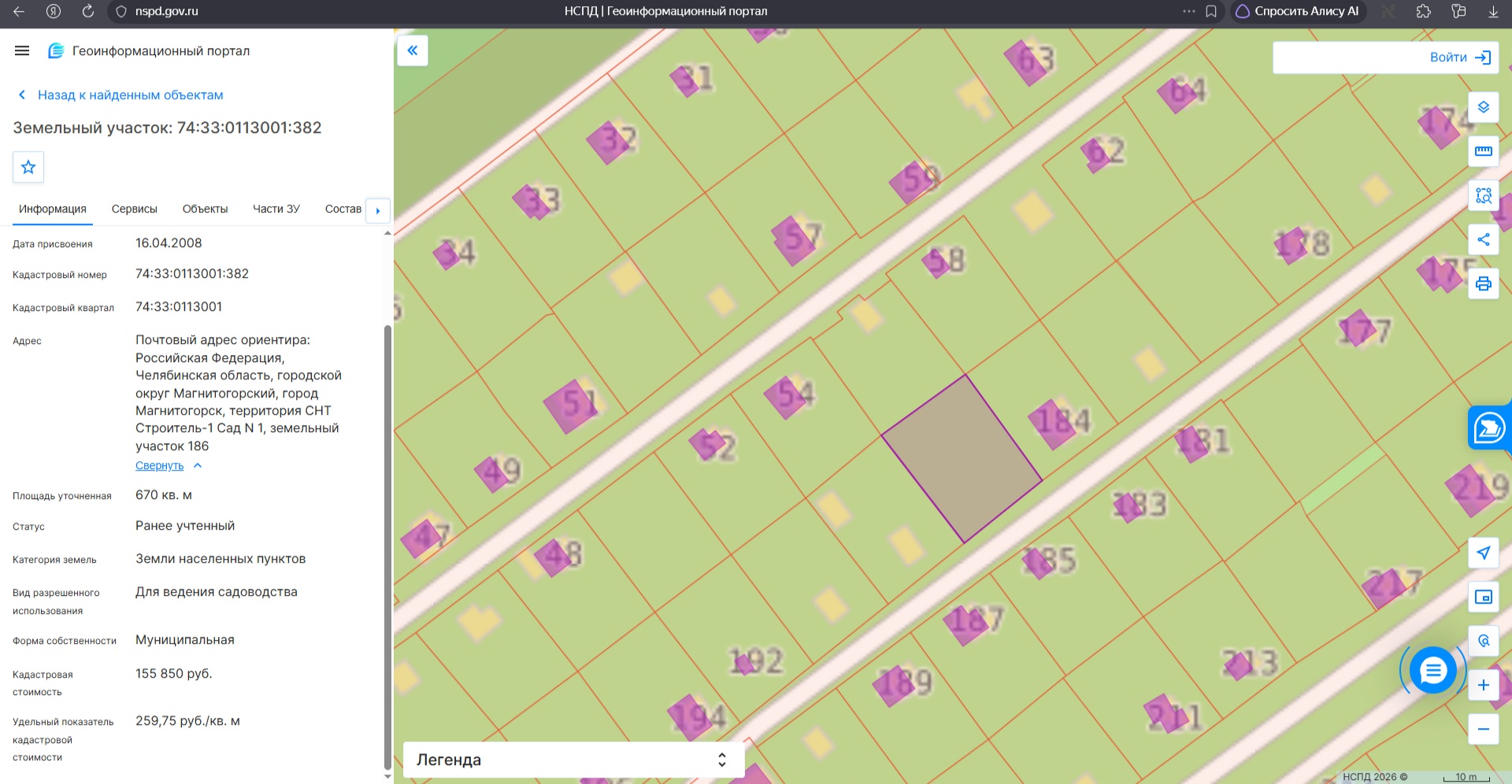Expand the Легенда dropdown
Screen dimensions: 1512x784
click(573, 760)
